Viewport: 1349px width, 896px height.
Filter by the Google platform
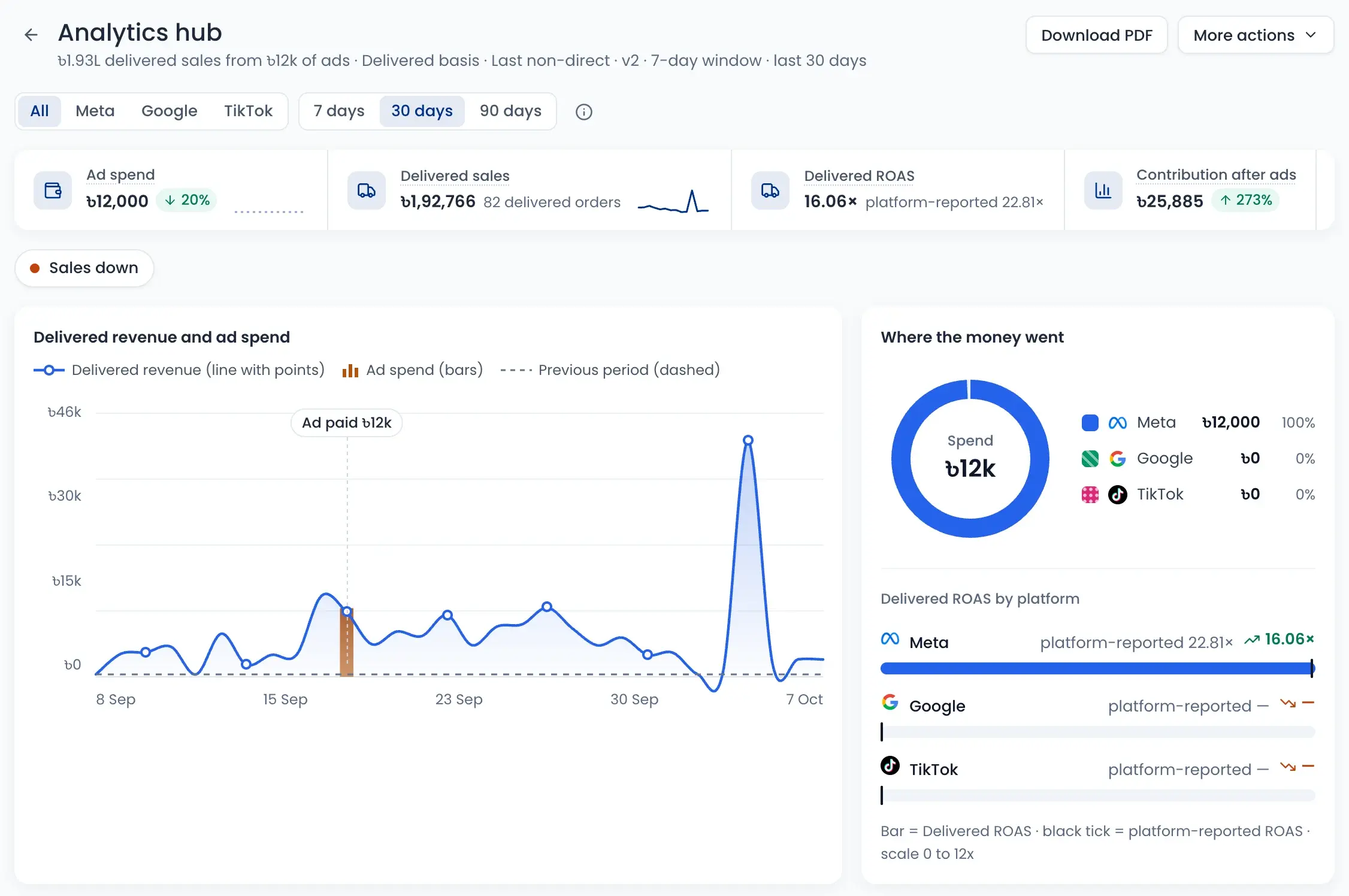point(170,111)
